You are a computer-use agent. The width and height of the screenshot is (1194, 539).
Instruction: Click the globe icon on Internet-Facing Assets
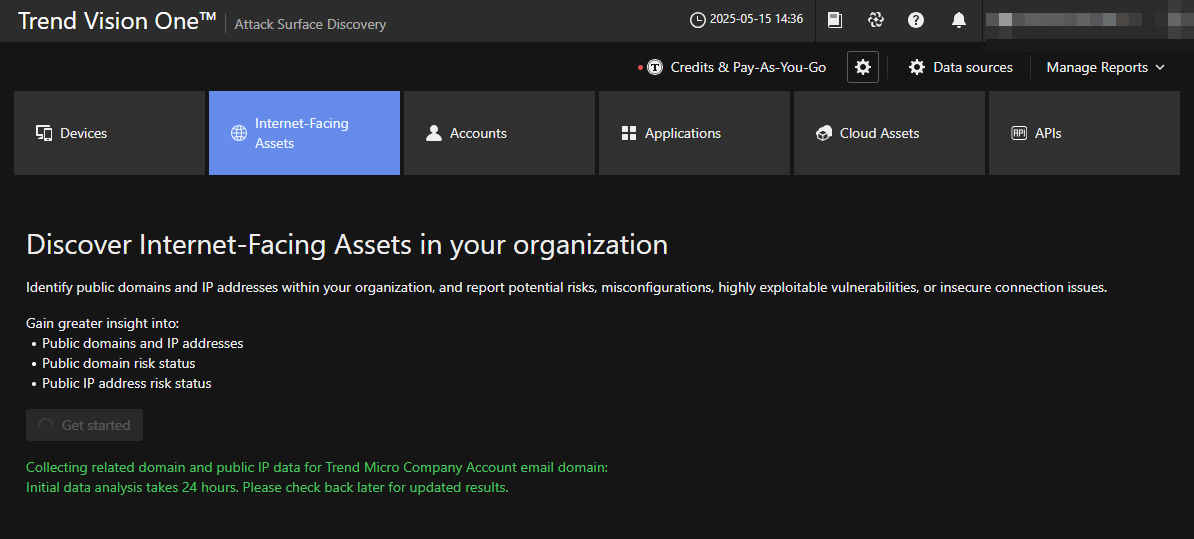point(239,133)
